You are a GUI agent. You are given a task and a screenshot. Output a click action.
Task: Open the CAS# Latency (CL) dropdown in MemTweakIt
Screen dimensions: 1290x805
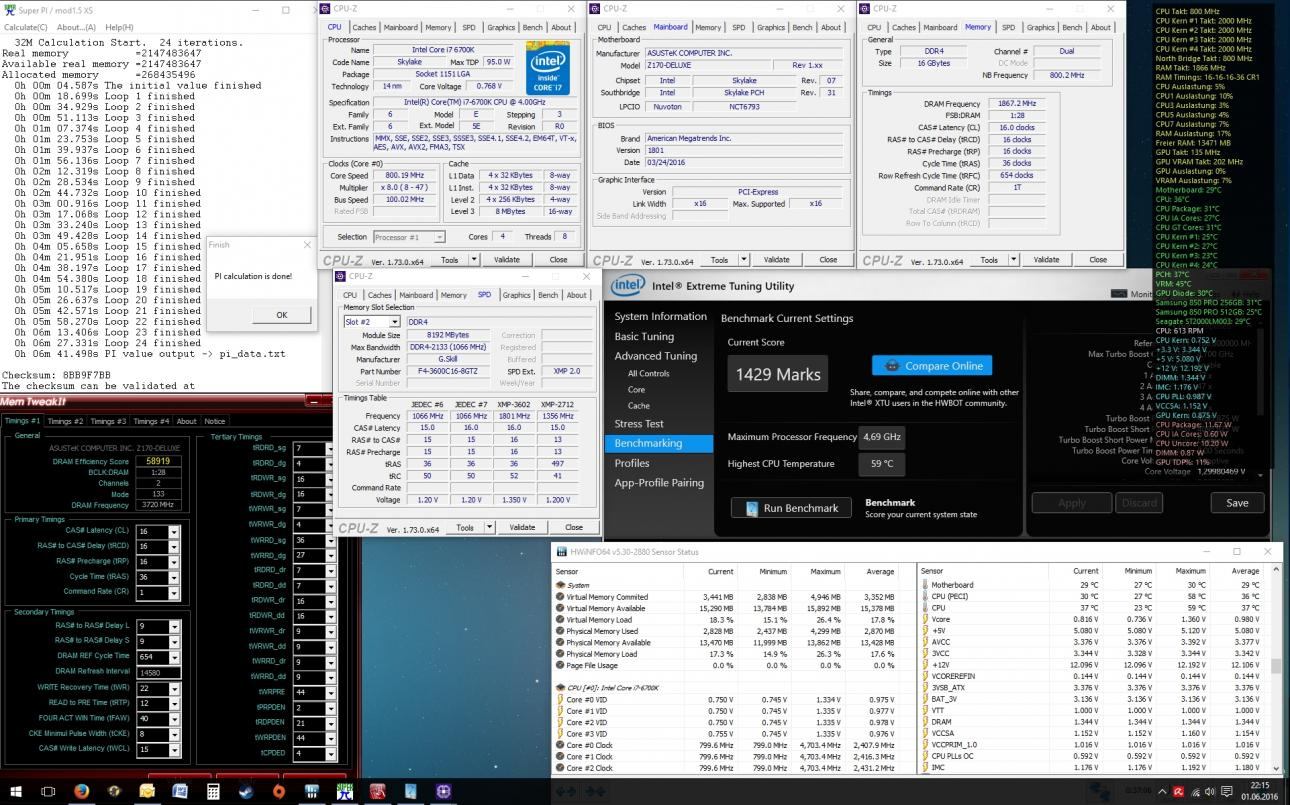coord(174,532)
